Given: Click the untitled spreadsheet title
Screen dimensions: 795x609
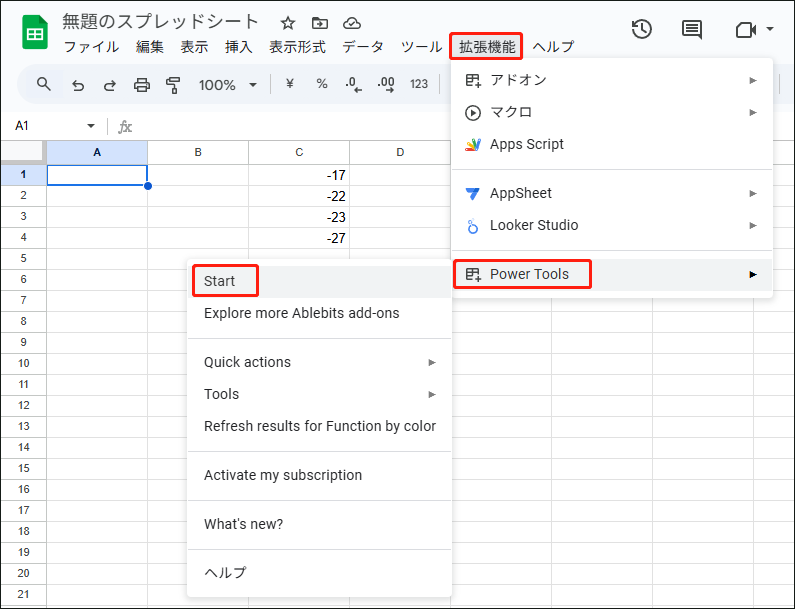Looking at the screenshot, I should point(160,22).
